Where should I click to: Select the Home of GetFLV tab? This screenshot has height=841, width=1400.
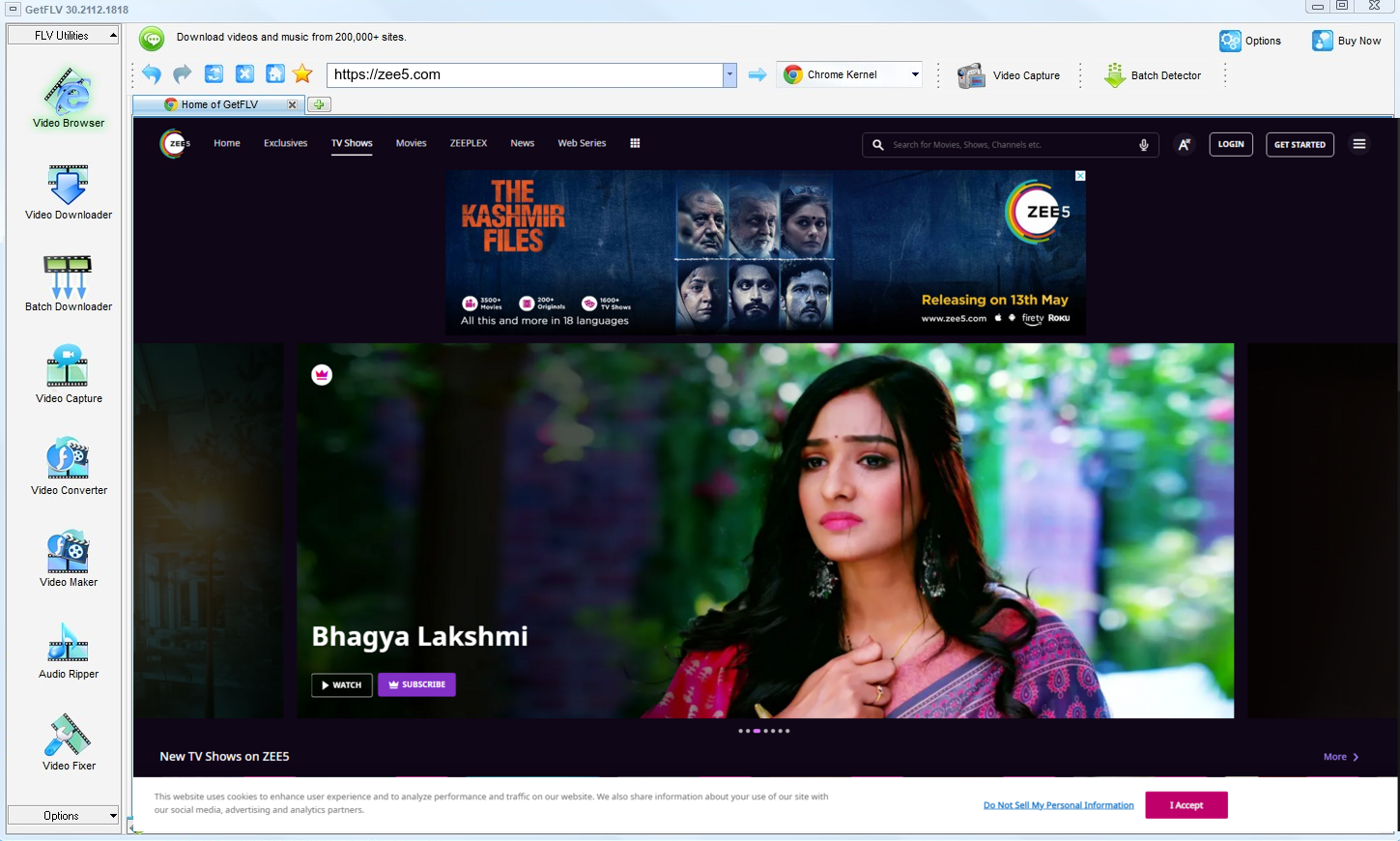pyautogui.click(x=219, y=104)
